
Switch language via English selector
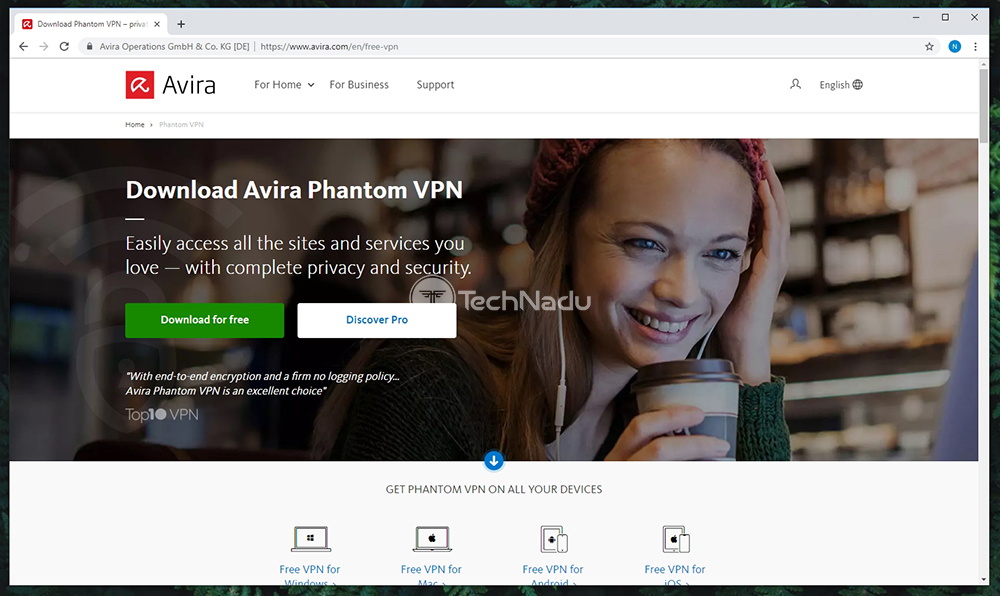click(x=841, y=85)
